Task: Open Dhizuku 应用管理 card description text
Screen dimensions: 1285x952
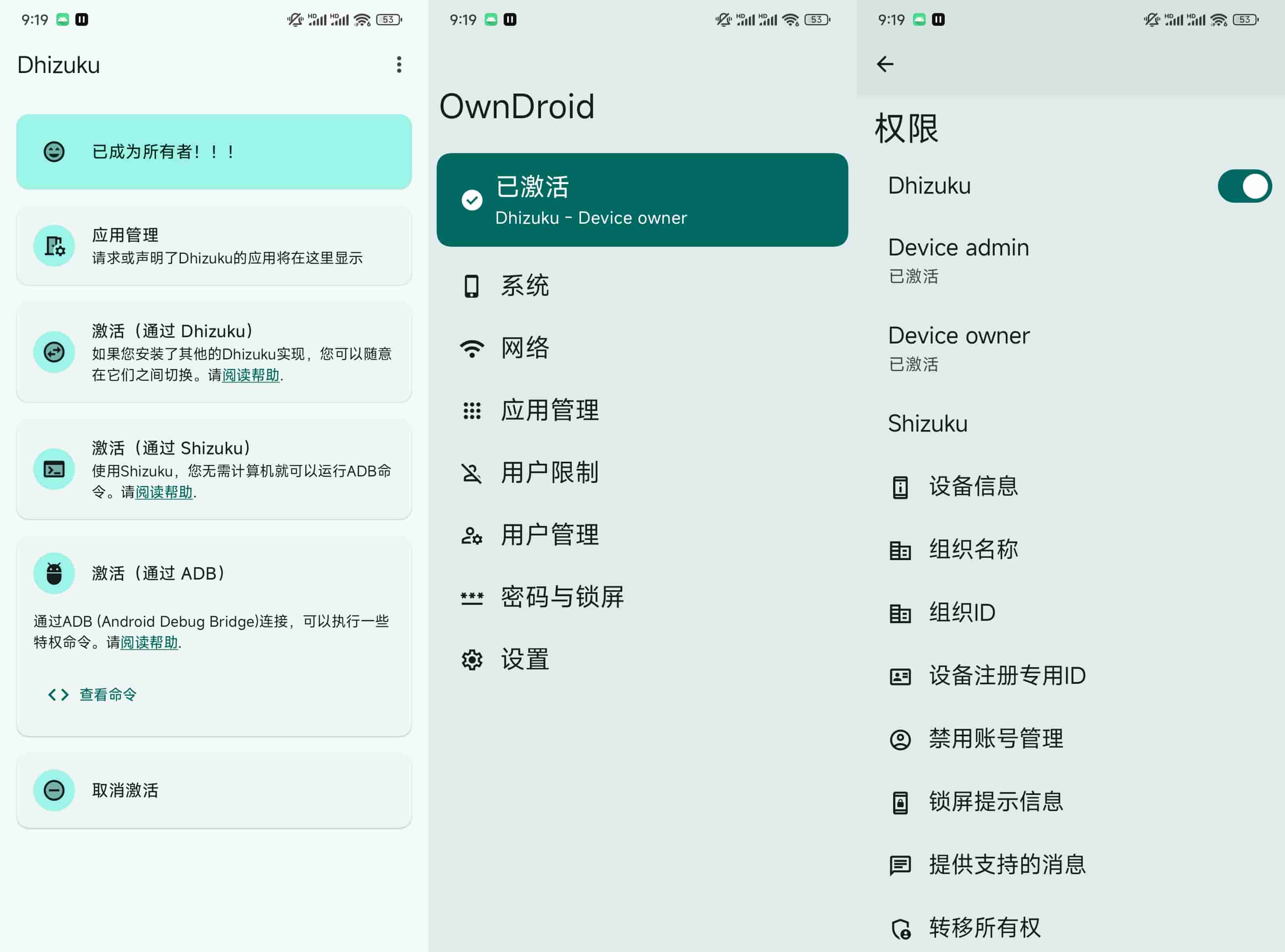Action: (x=227, y=257)
